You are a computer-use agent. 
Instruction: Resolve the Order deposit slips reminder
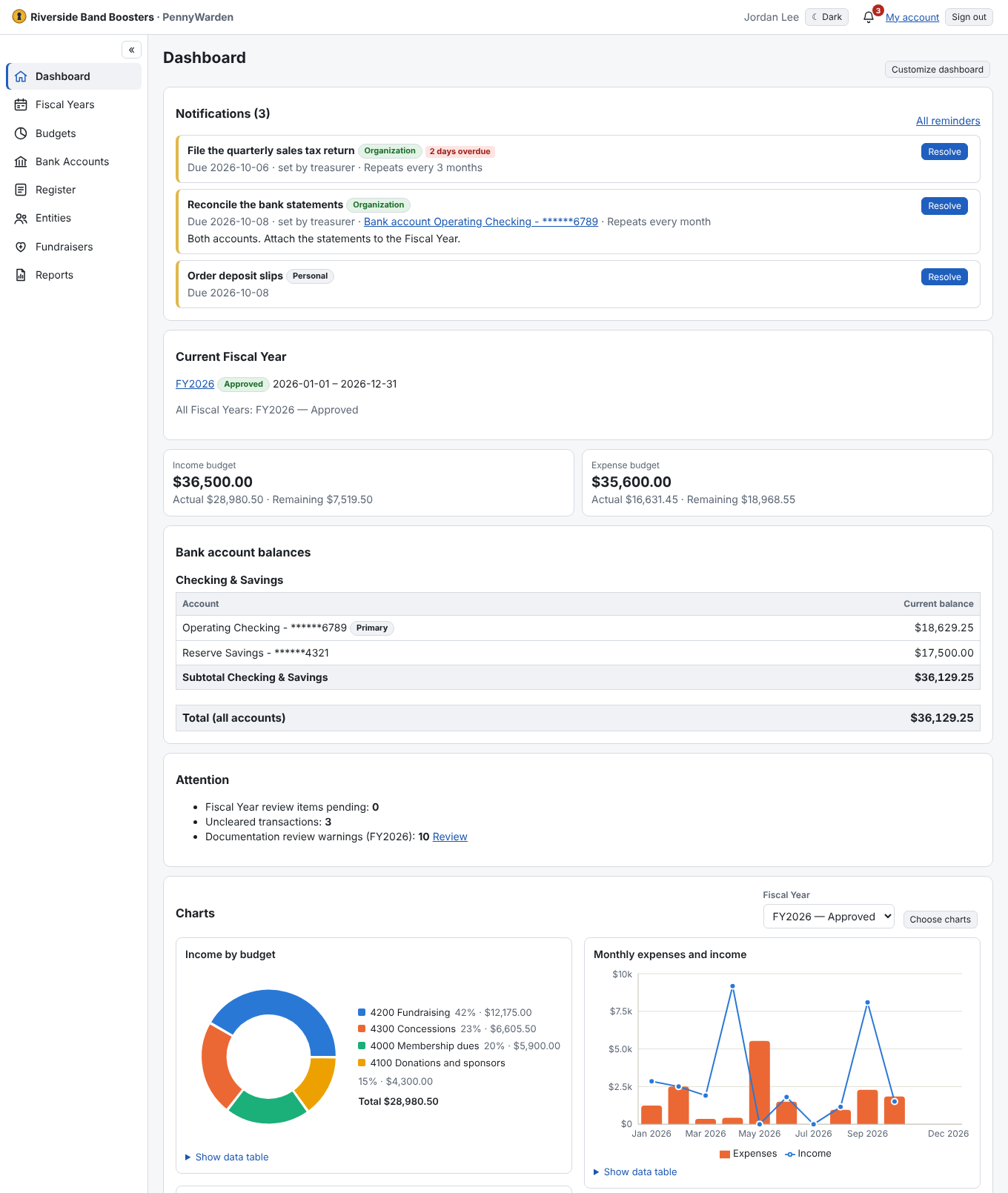tap(944, 277)
